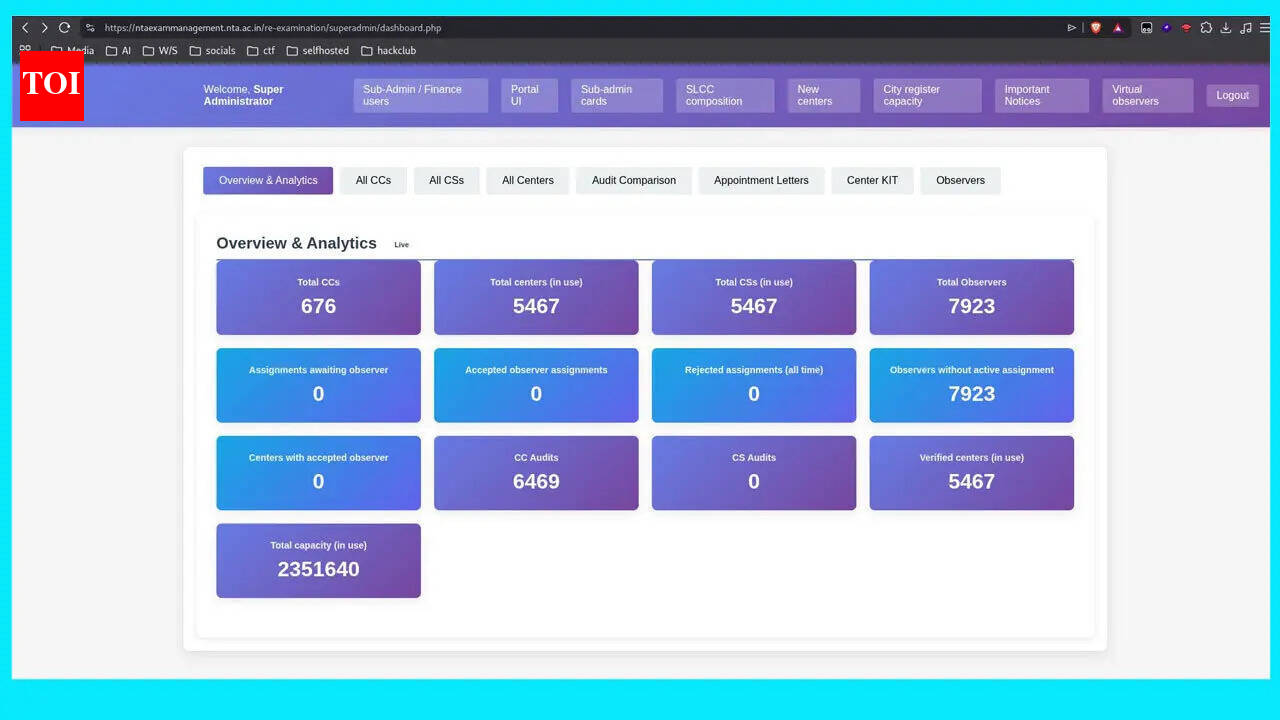Open the Downloads arrow icon
This screenshot has height=720, width=1280.
click(1226, 28)
